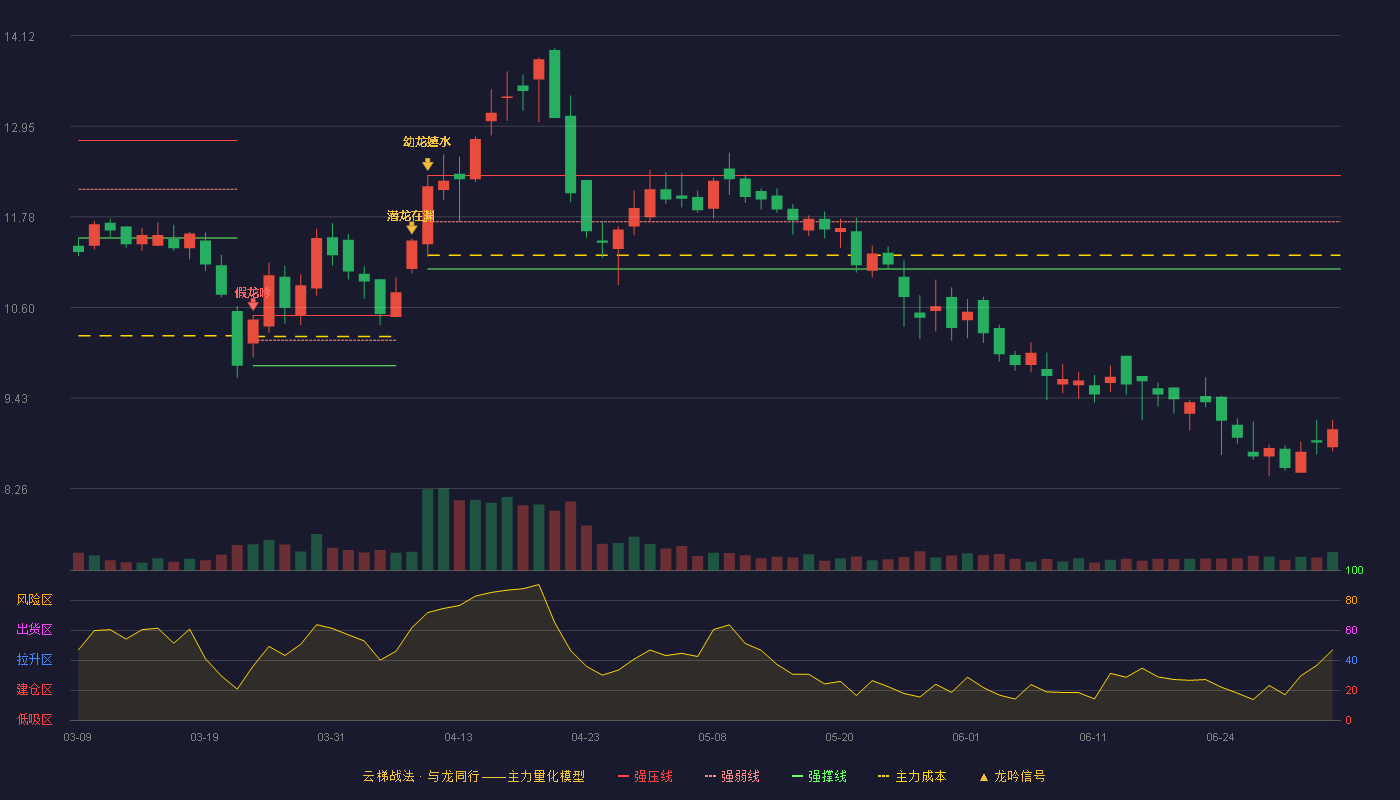
Task: Click the 03-09 date label
Action: pyautogui.click(x=77, y=737)
